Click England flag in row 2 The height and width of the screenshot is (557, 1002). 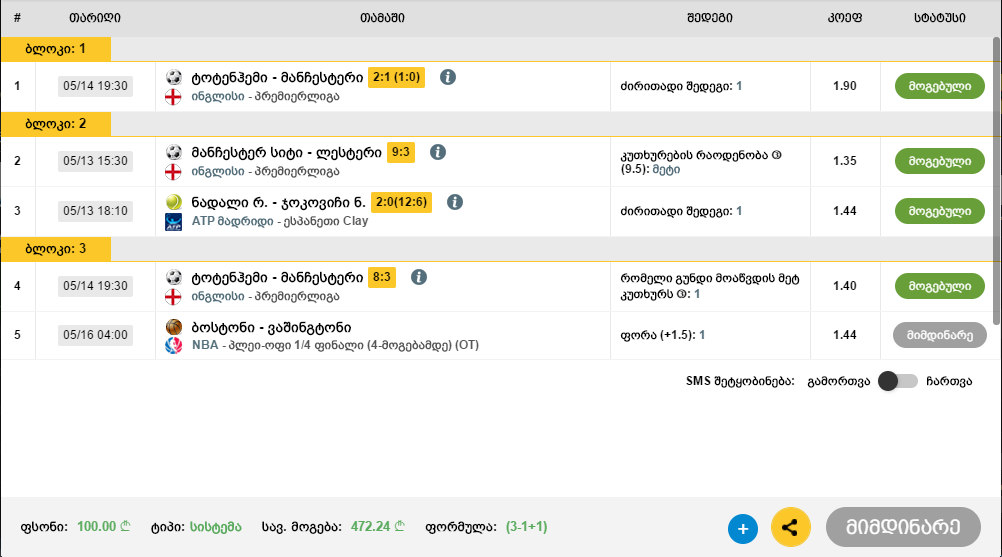[173, 172]
